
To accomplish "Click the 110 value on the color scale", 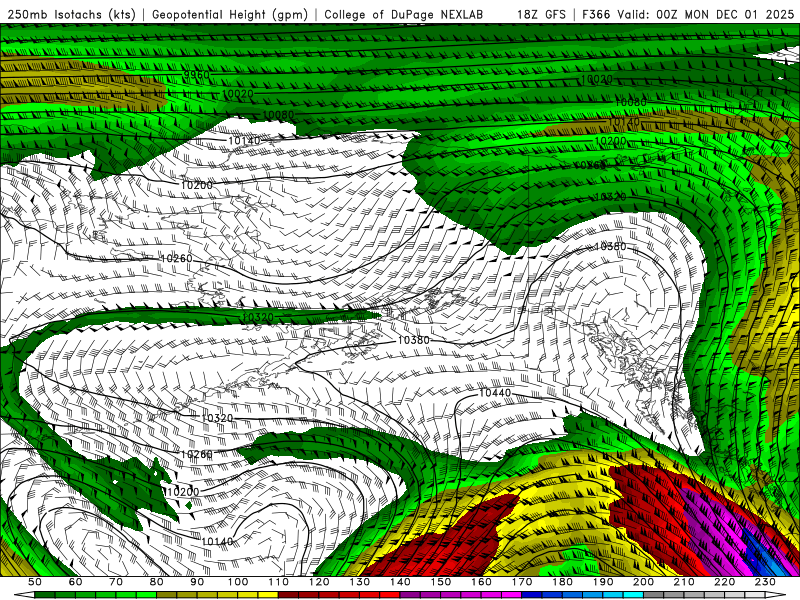I will tap(279, 582).
